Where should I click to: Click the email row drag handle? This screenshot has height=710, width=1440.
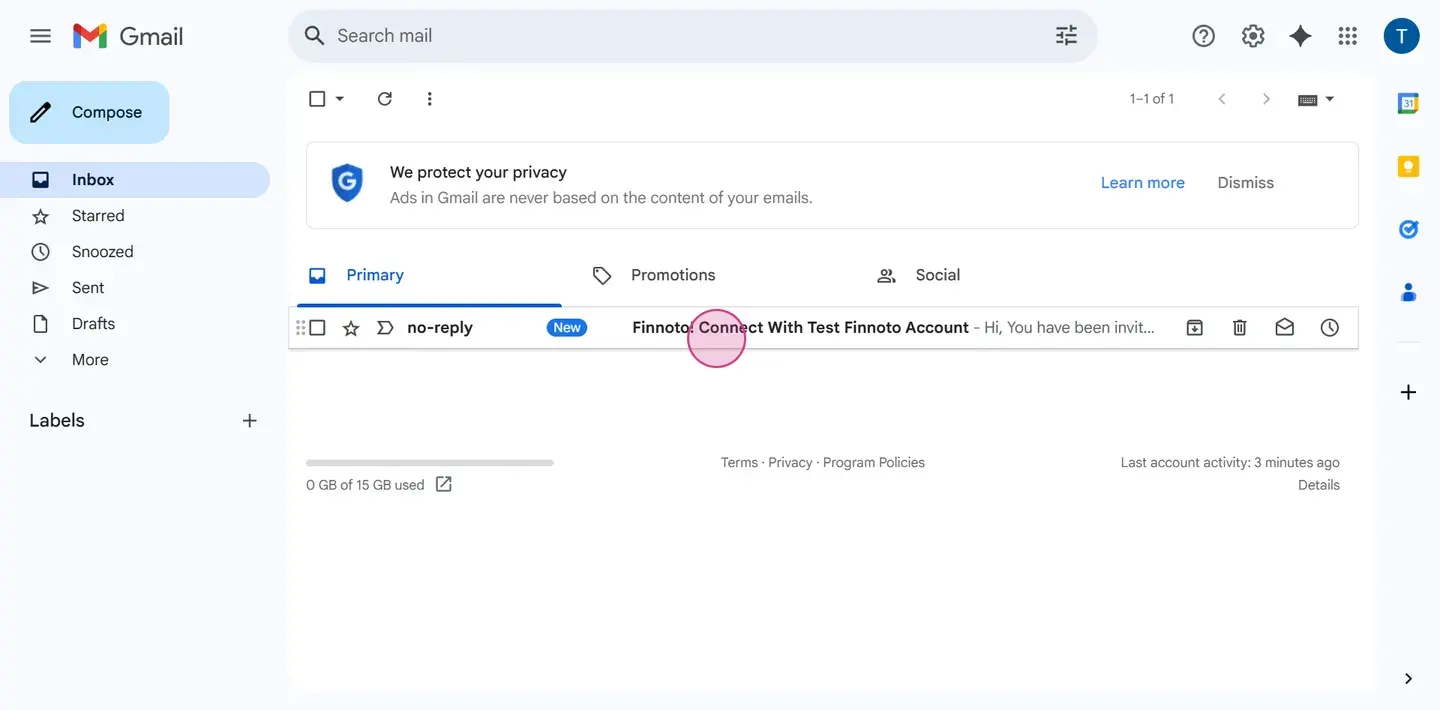300,328
